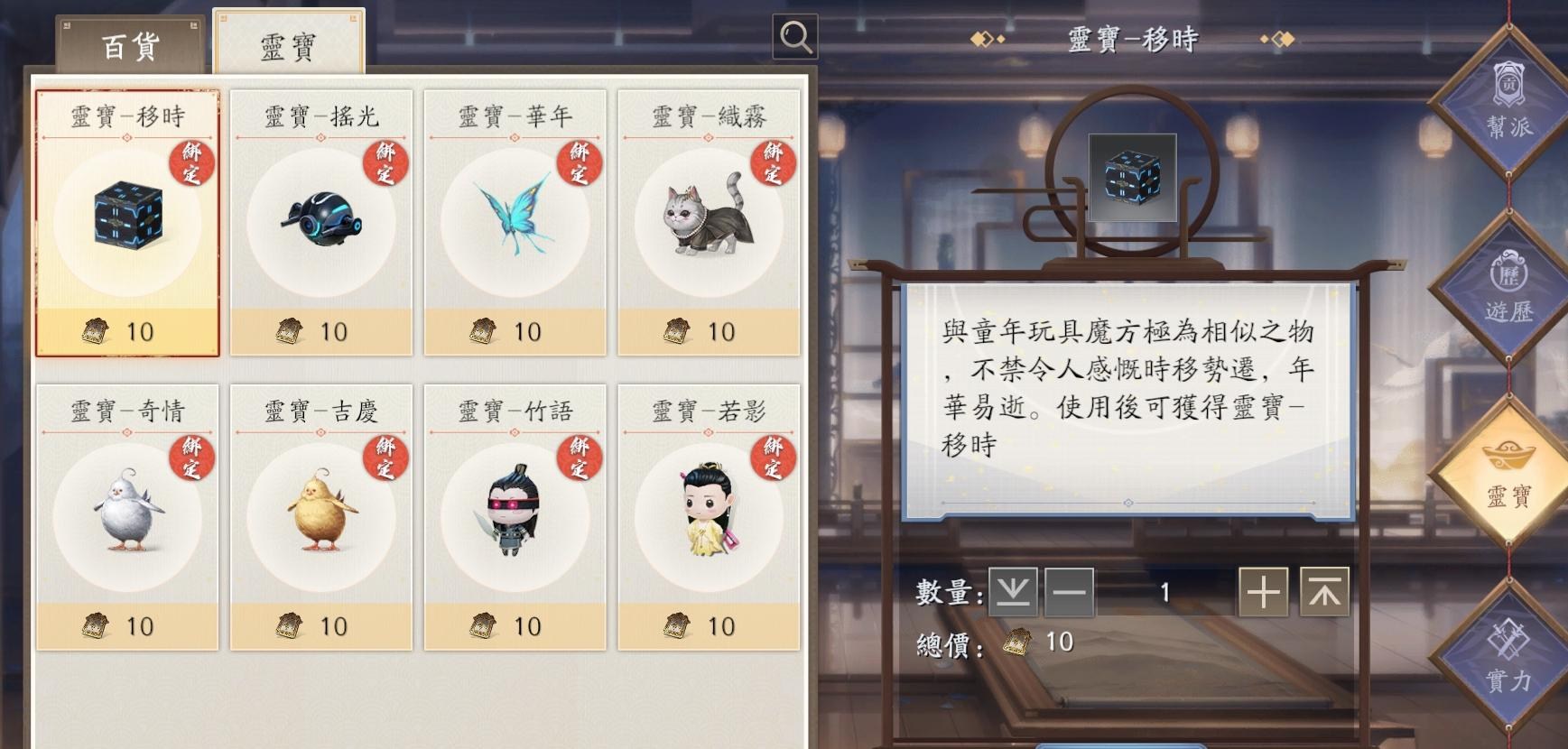Select the 靈寶-奇情 white bird item

(x=127, y=517)
